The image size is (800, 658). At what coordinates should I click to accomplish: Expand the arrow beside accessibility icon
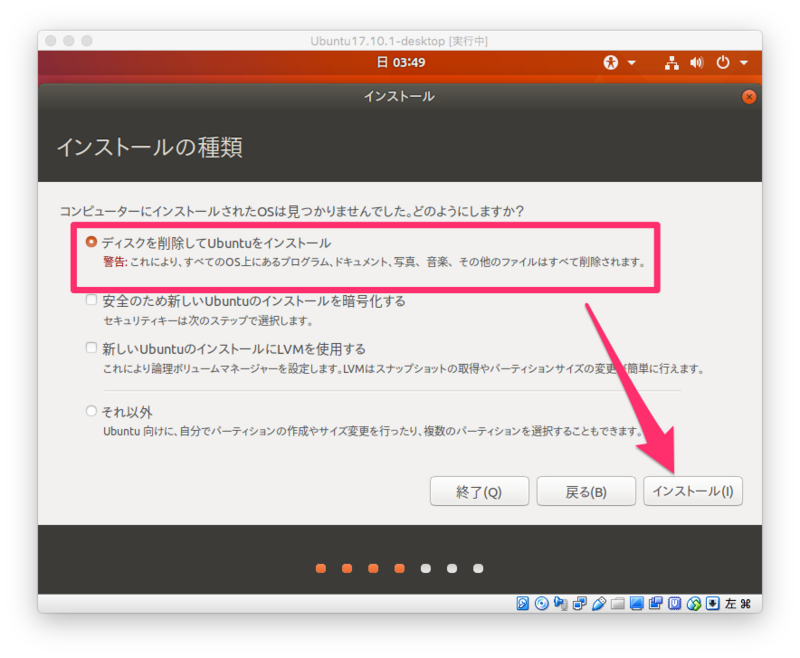coord(632,63)
